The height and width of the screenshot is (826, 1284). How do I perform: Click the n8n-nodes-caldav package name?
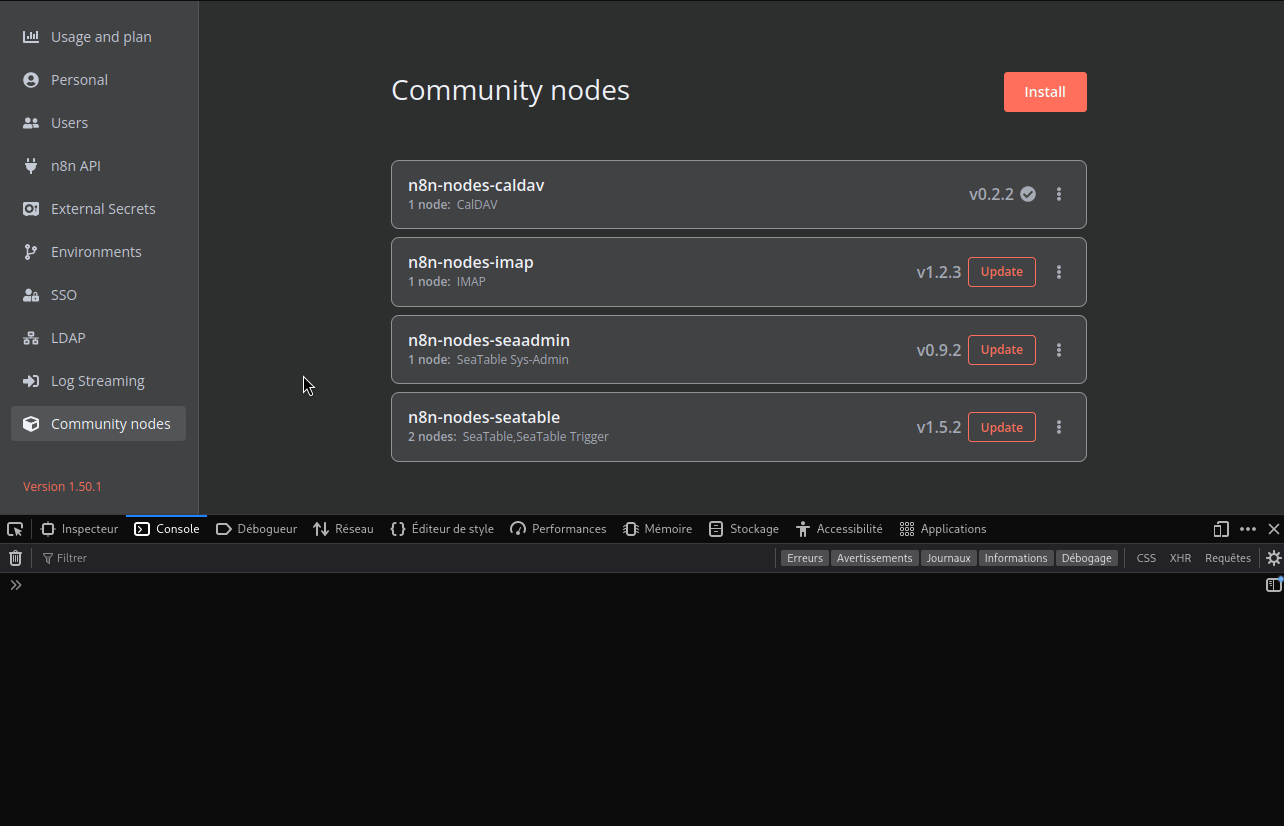point(476,185)
